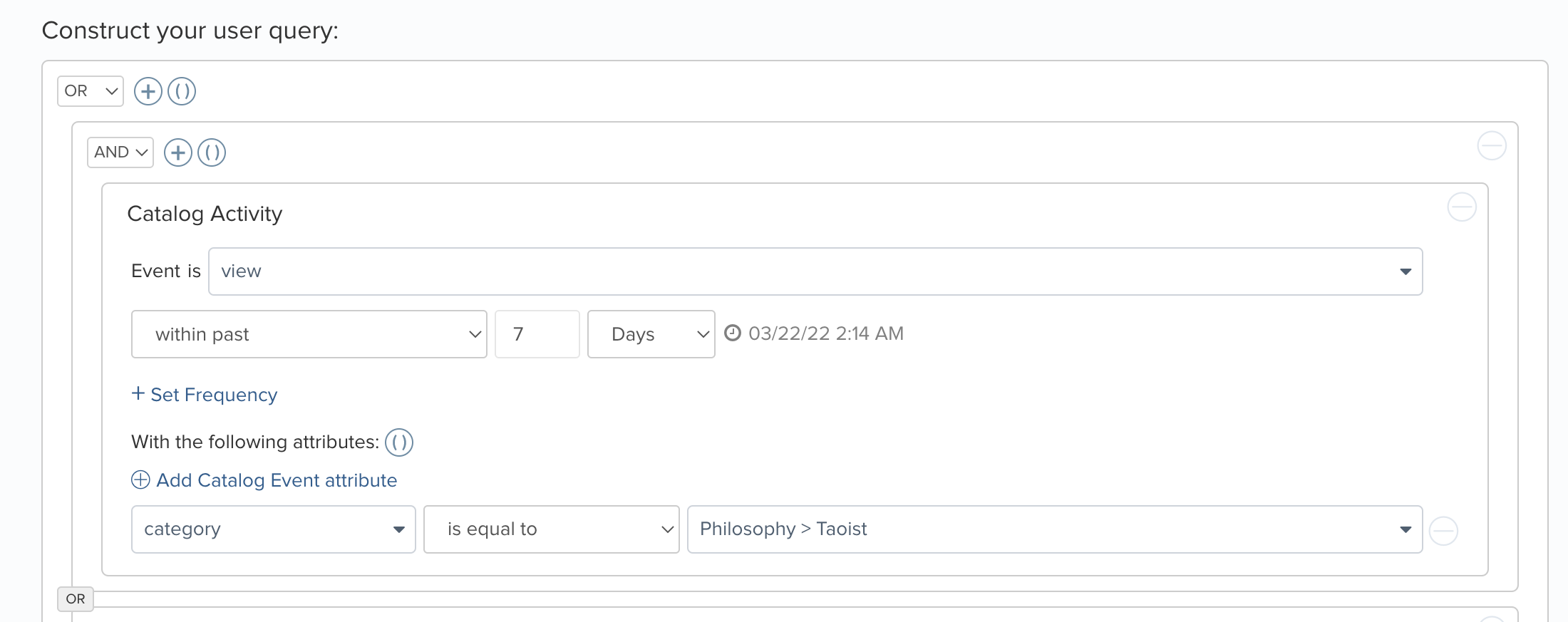Click the Set Frequency link
Viewport: 1568px width, 622px height.
[x=205, y=395]
